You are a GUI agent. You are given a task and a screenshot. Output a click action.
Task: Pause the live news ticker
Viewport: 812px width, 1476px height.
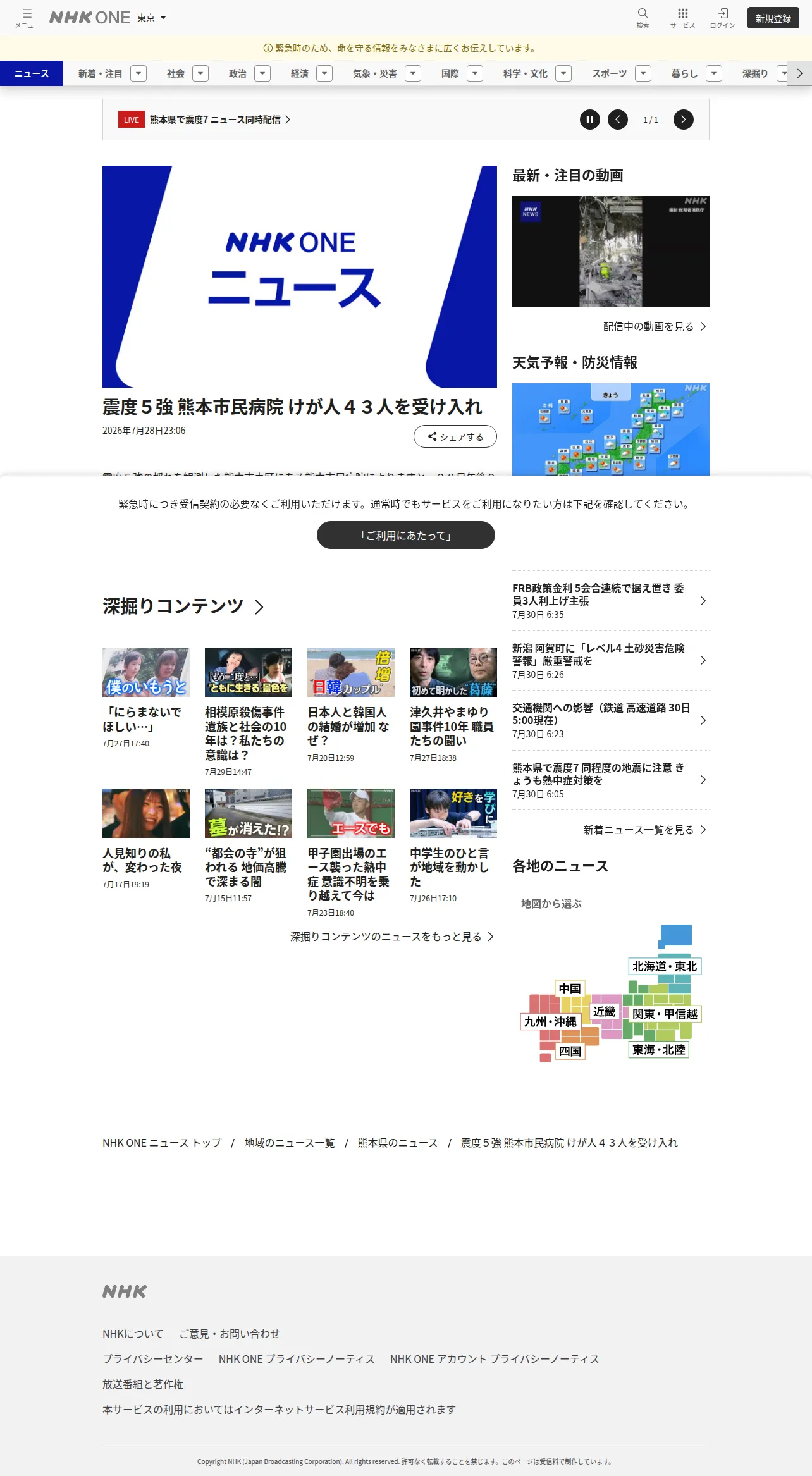[590, 120]
